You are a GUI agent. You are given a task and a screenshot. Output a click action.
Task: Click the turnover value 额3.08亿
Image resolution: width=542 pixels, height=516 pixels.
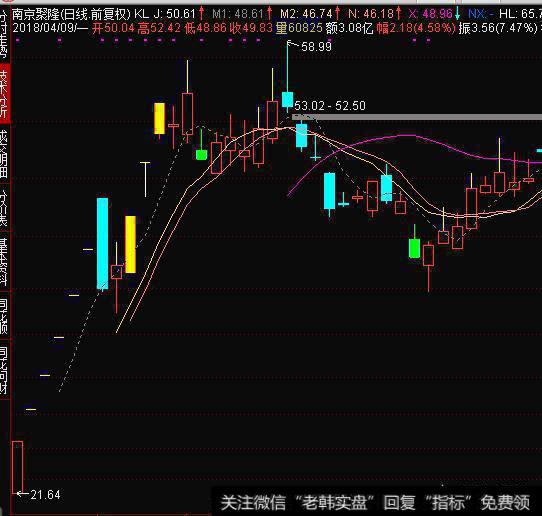(x=349, y=28)
